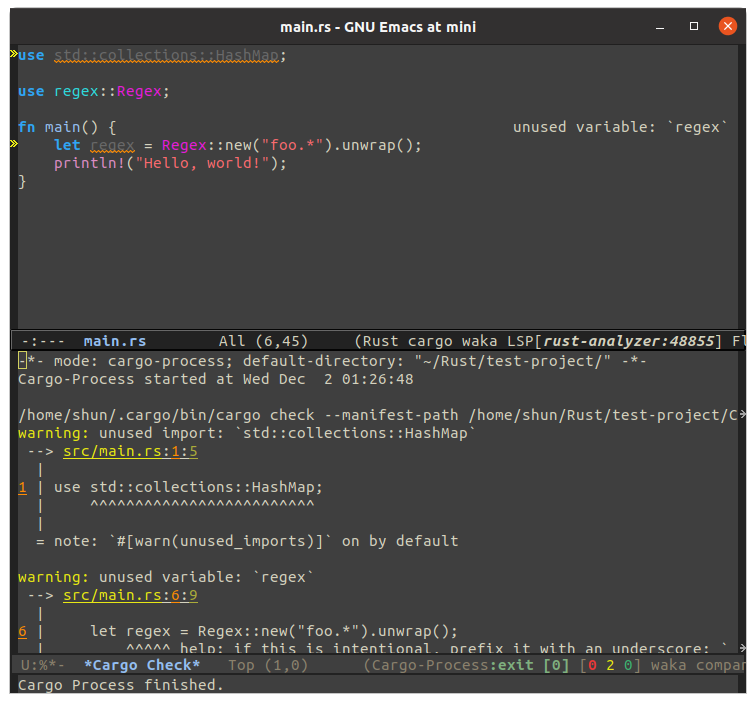Click the fringe warning marker beside 'use std::collections'
756x703 pixels.
point(14,54)
